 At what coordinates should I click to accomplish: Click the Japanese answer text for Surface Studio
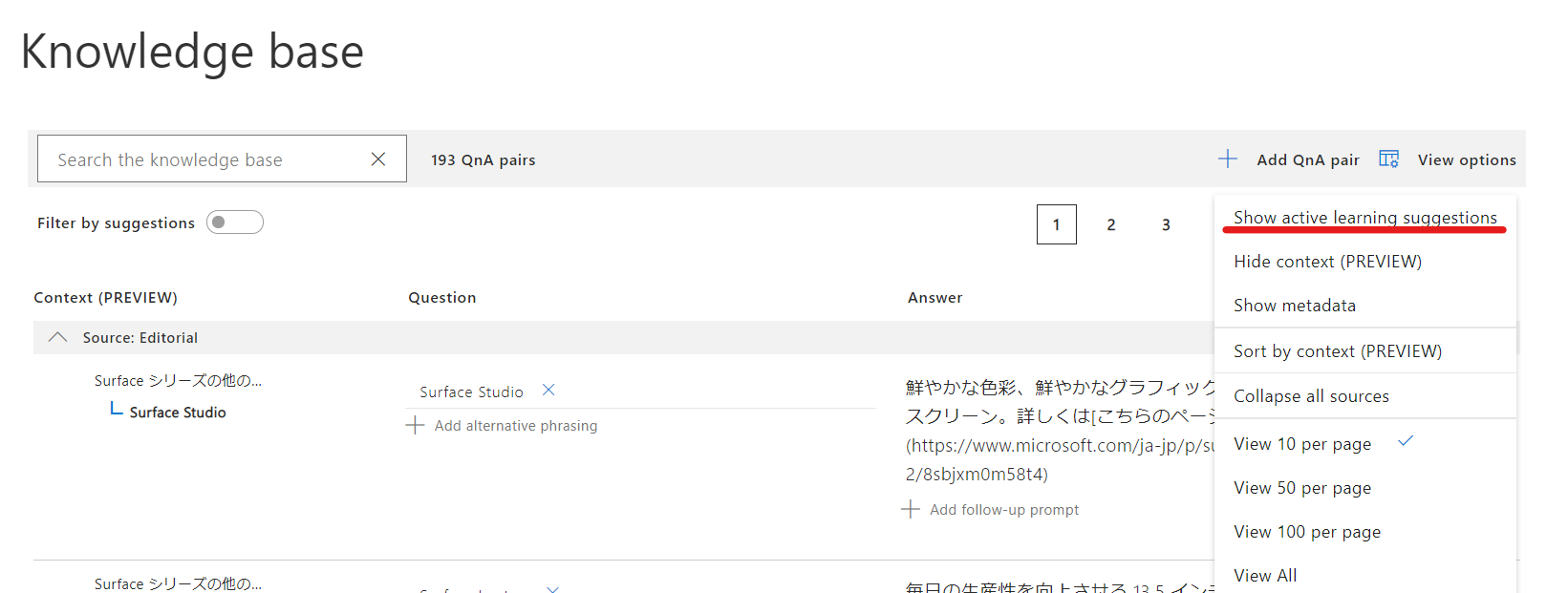coord(1060,431)
